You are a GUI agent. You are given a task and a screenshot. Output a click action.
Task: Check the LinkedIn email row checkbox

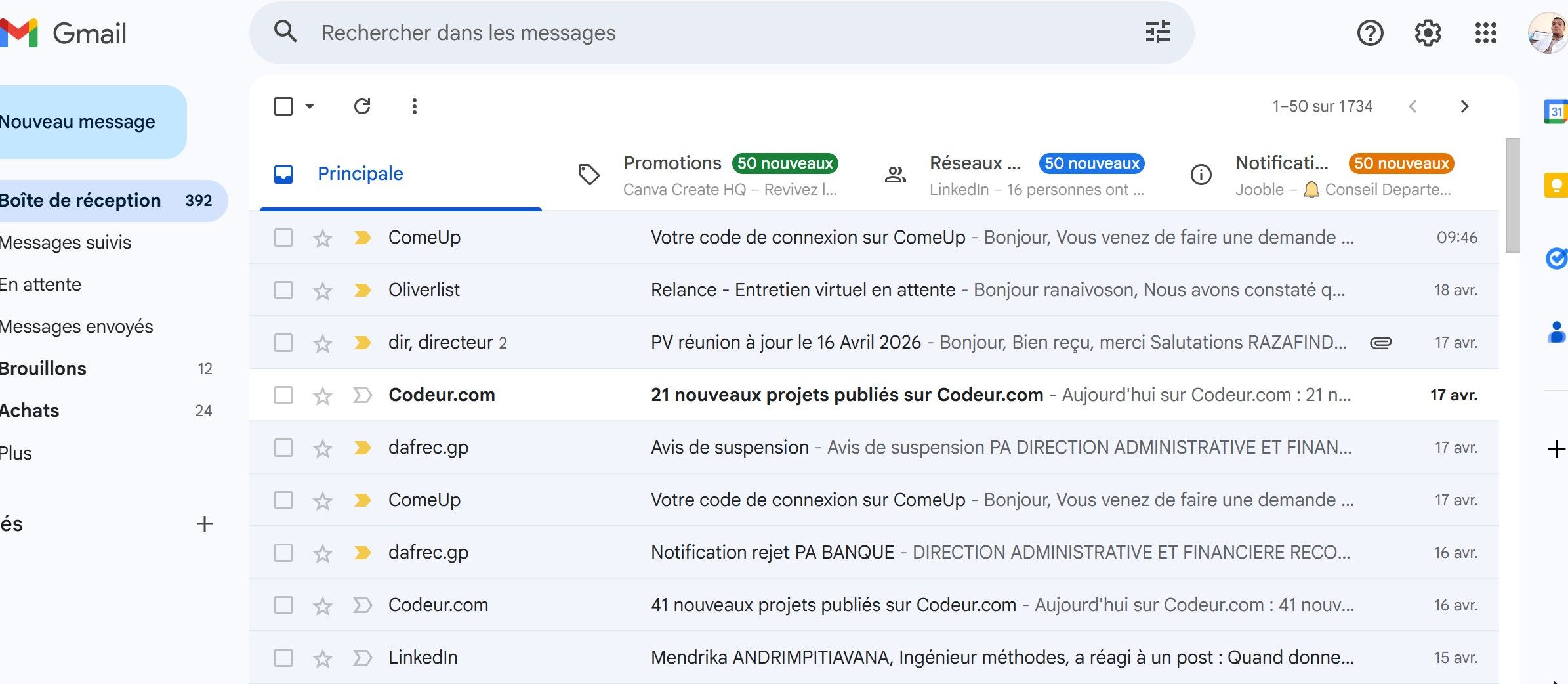pyautogui.click(x=283, y=658)
